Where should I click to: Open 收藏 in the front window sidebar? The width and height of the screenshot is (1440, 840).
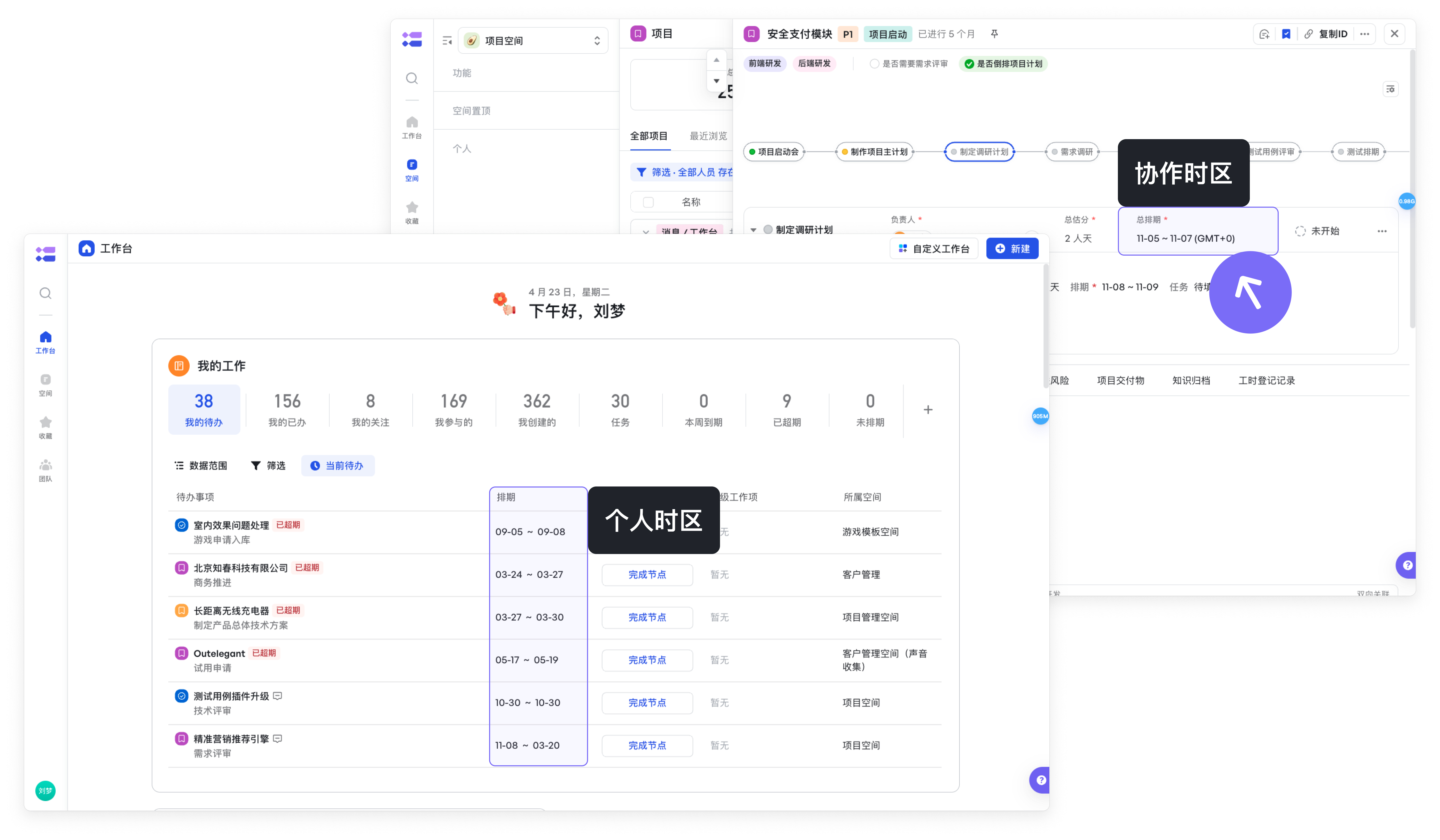[45, 428]
